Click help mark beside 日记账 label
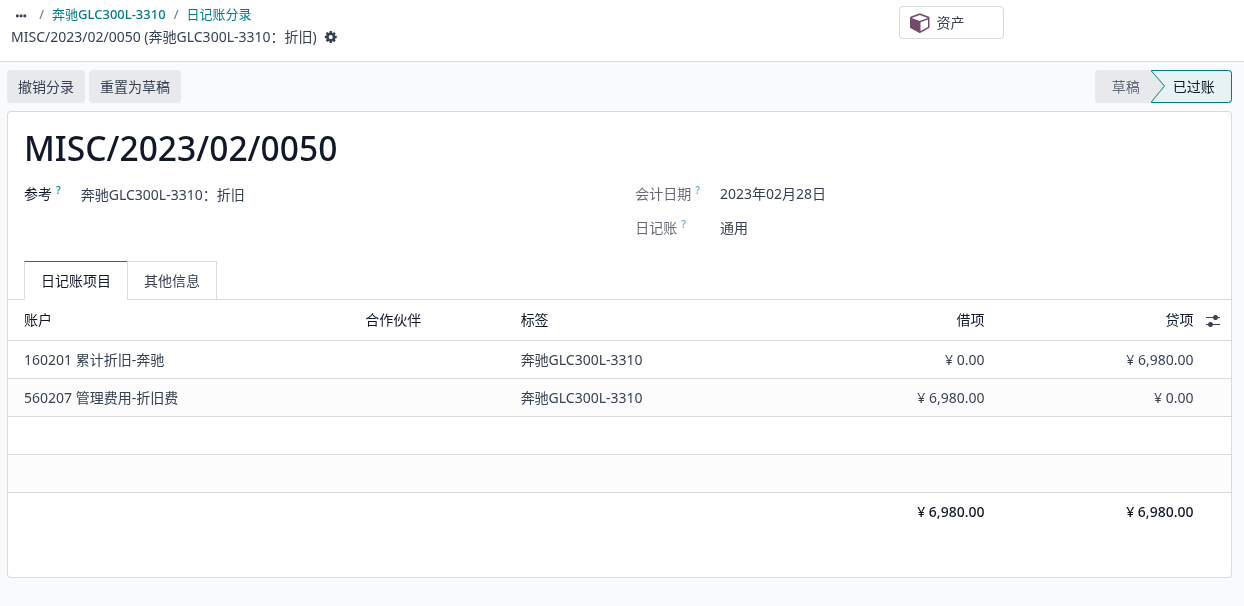The height and width of the screenshot is (606, 1244). (683, 223)
